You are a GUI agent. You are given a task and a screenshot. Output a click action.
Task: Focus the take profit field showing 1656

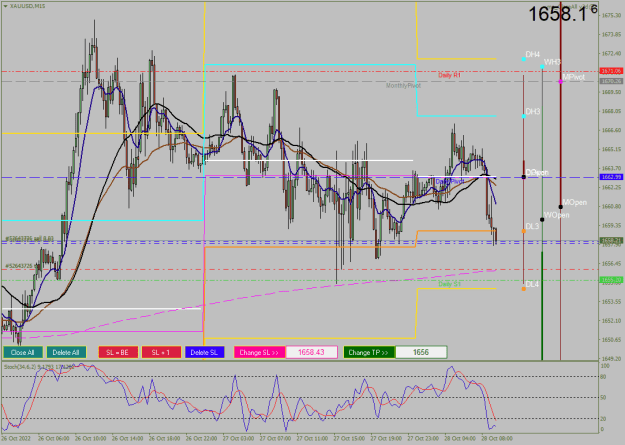pyautogui.click(x=421, y=352)
